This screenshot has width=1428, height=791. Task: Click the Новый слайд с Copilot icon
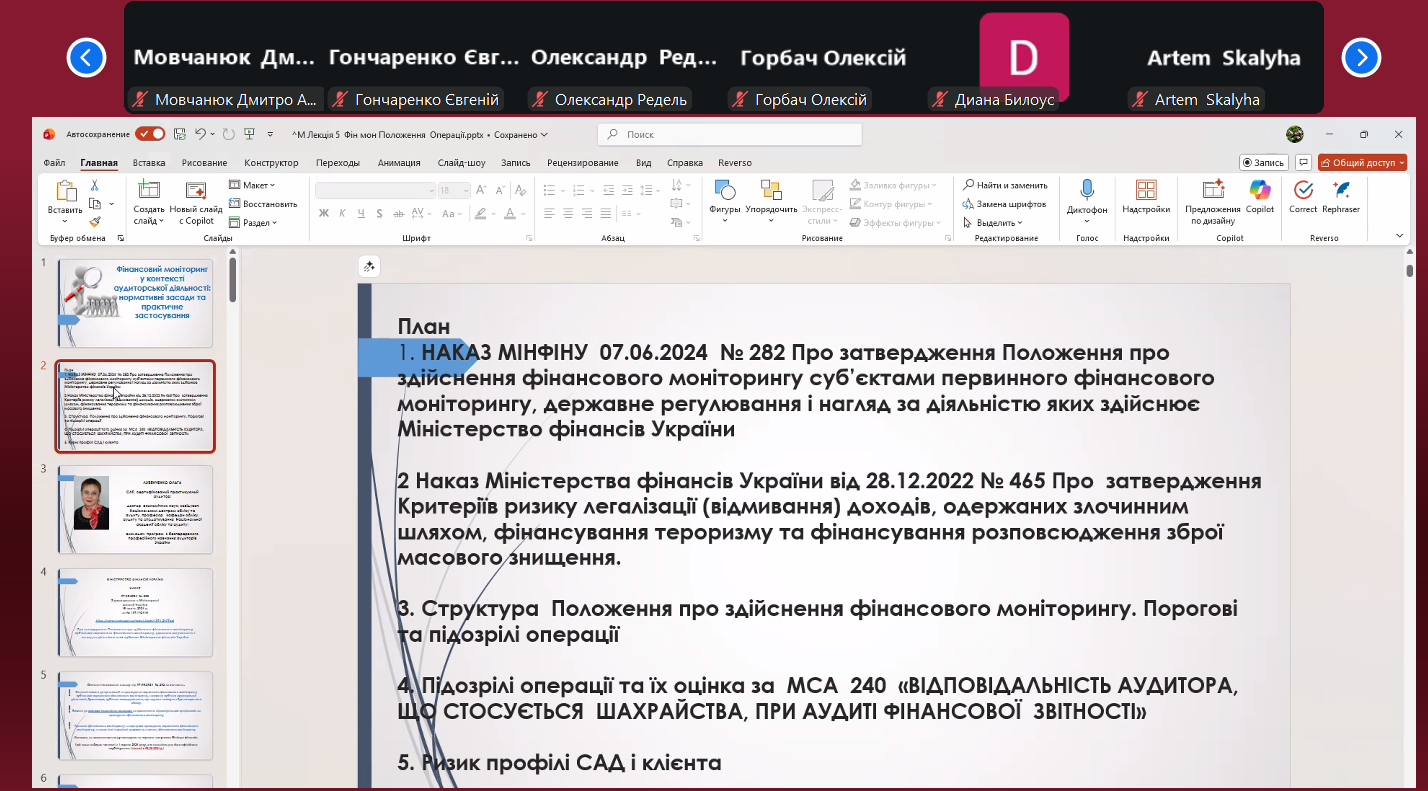click(x=196, y=191)
